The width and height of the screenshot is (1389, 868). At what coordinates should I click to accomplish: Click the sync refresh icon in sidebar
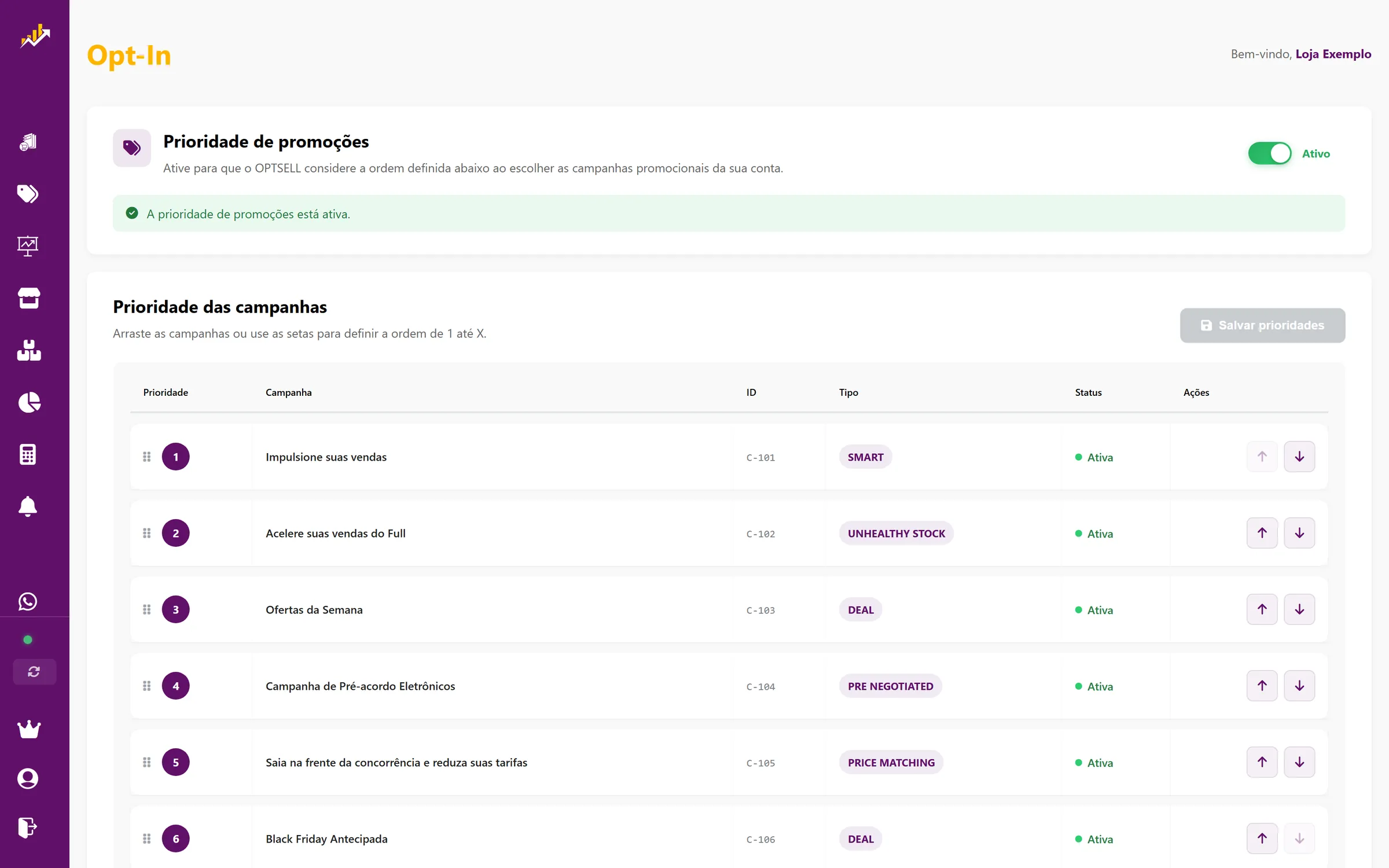coord(34,672)
